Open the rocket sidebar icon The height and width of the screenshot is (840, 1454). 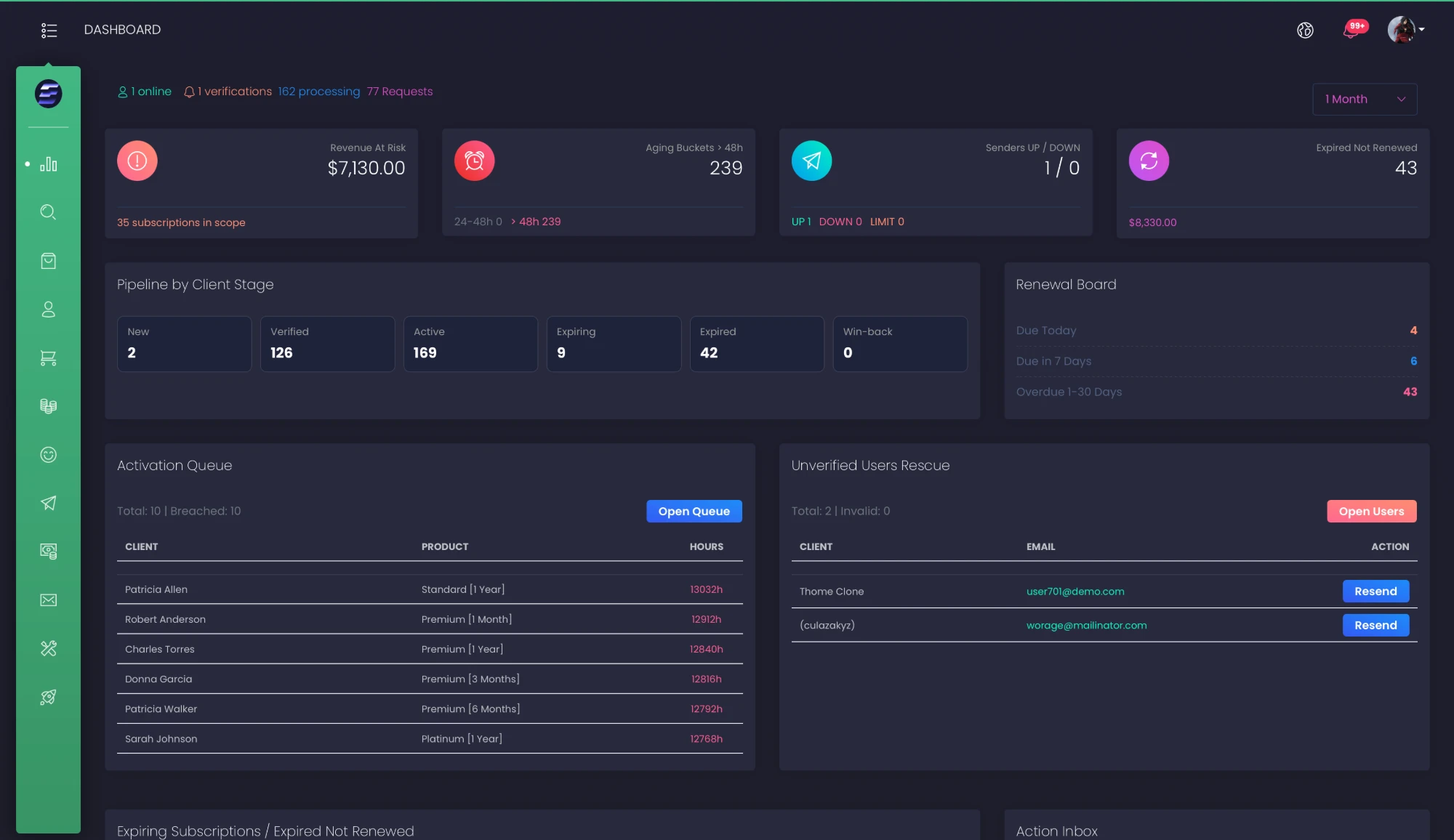point(49,698)
